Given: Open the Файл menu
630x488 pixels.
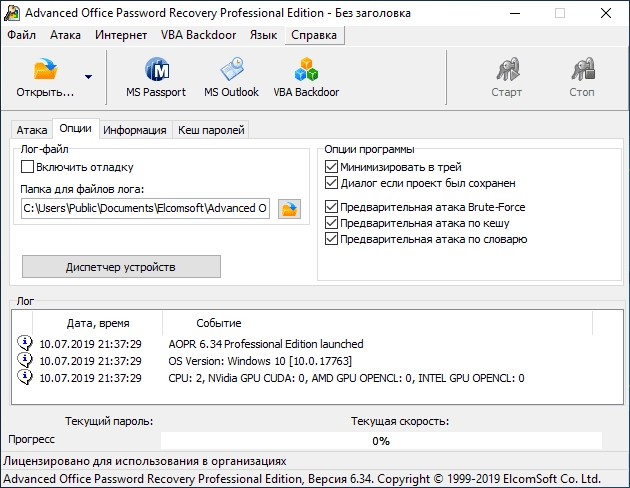Looking at the screenshot, I should pyautogui.click(x=22, y=35).
